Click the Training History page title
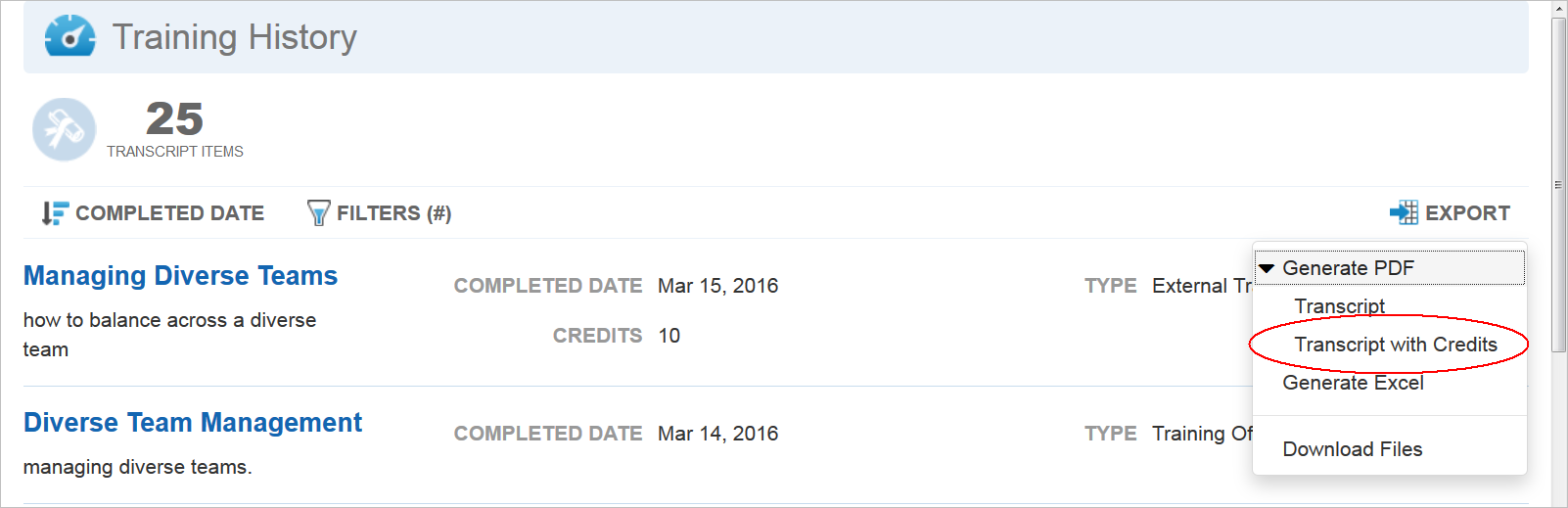 [x=235, y=37]
